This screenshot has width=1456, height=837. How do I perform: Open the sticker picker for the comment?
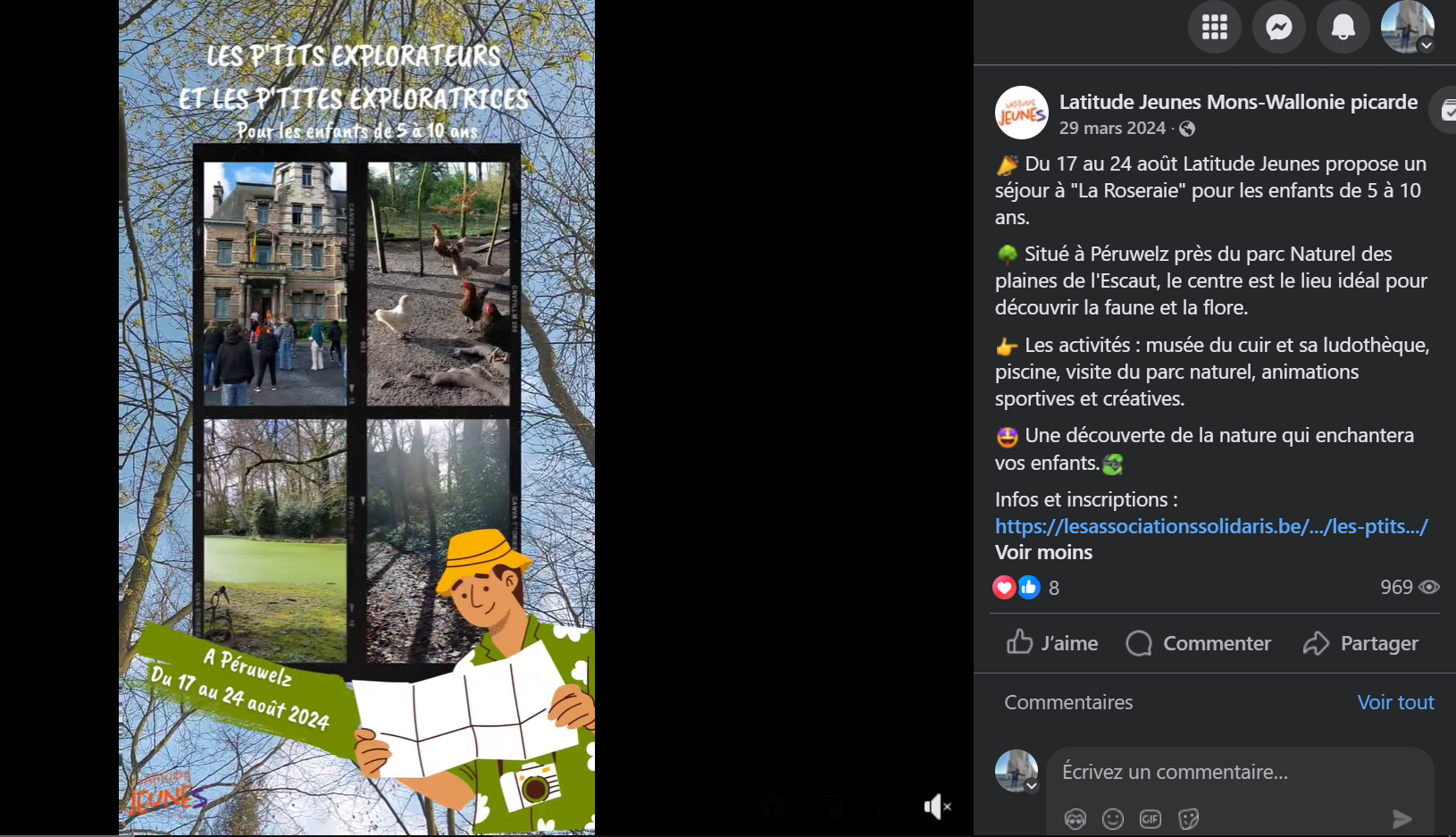click(1188, 818)
